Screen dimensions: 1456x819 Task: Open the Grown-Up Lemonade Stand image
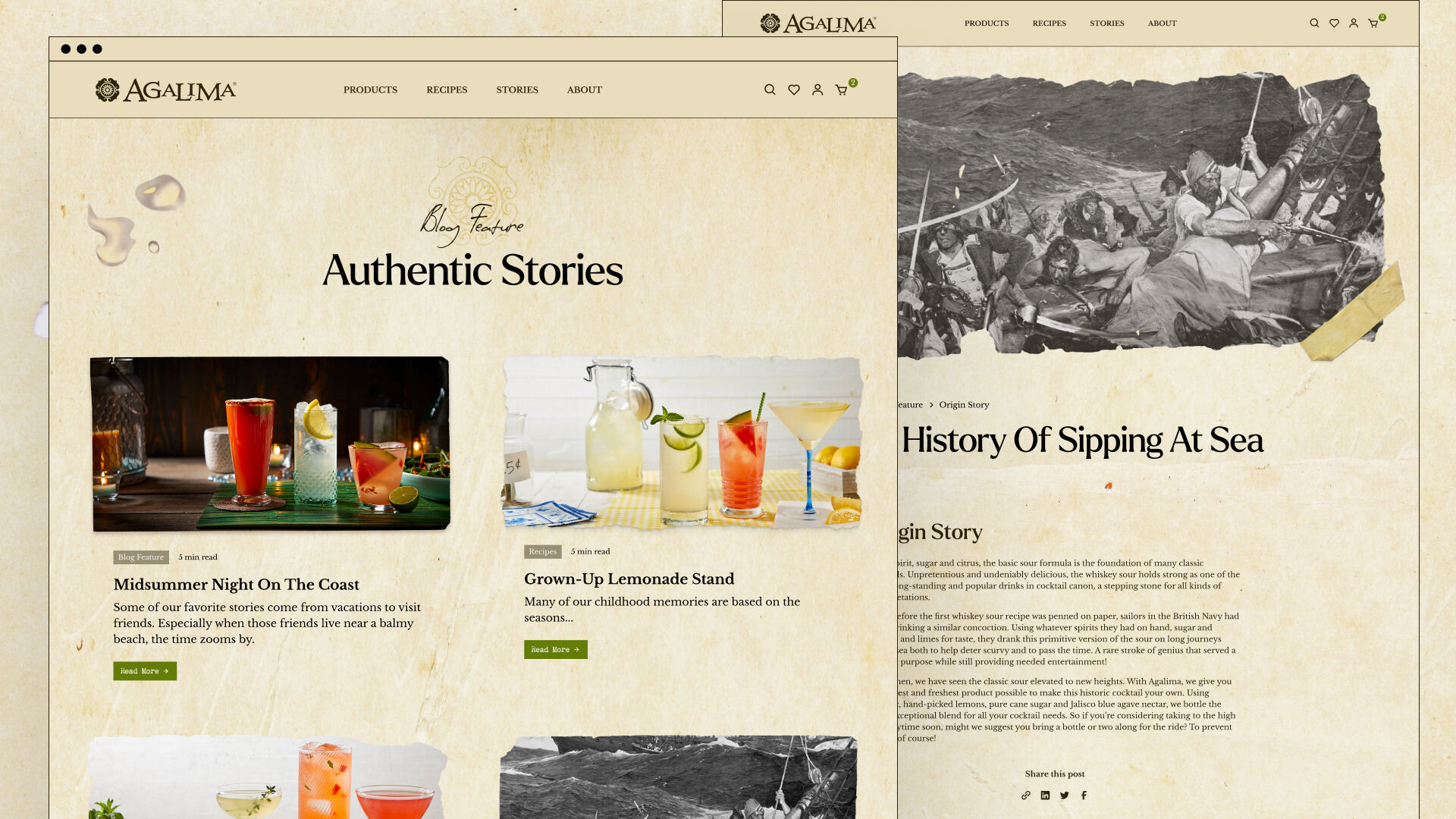tap(682, 443)
